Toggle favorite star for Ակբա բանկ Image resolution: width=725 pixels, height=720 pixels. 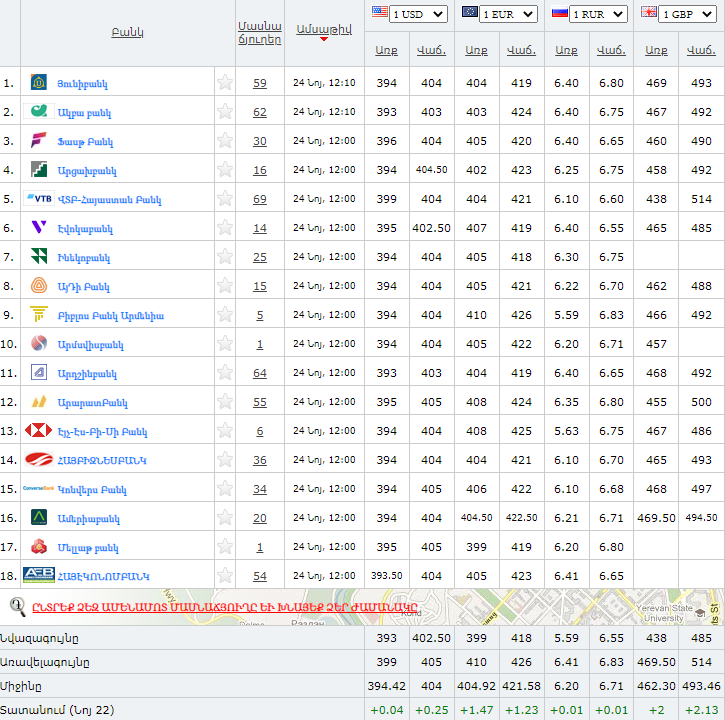225,111
